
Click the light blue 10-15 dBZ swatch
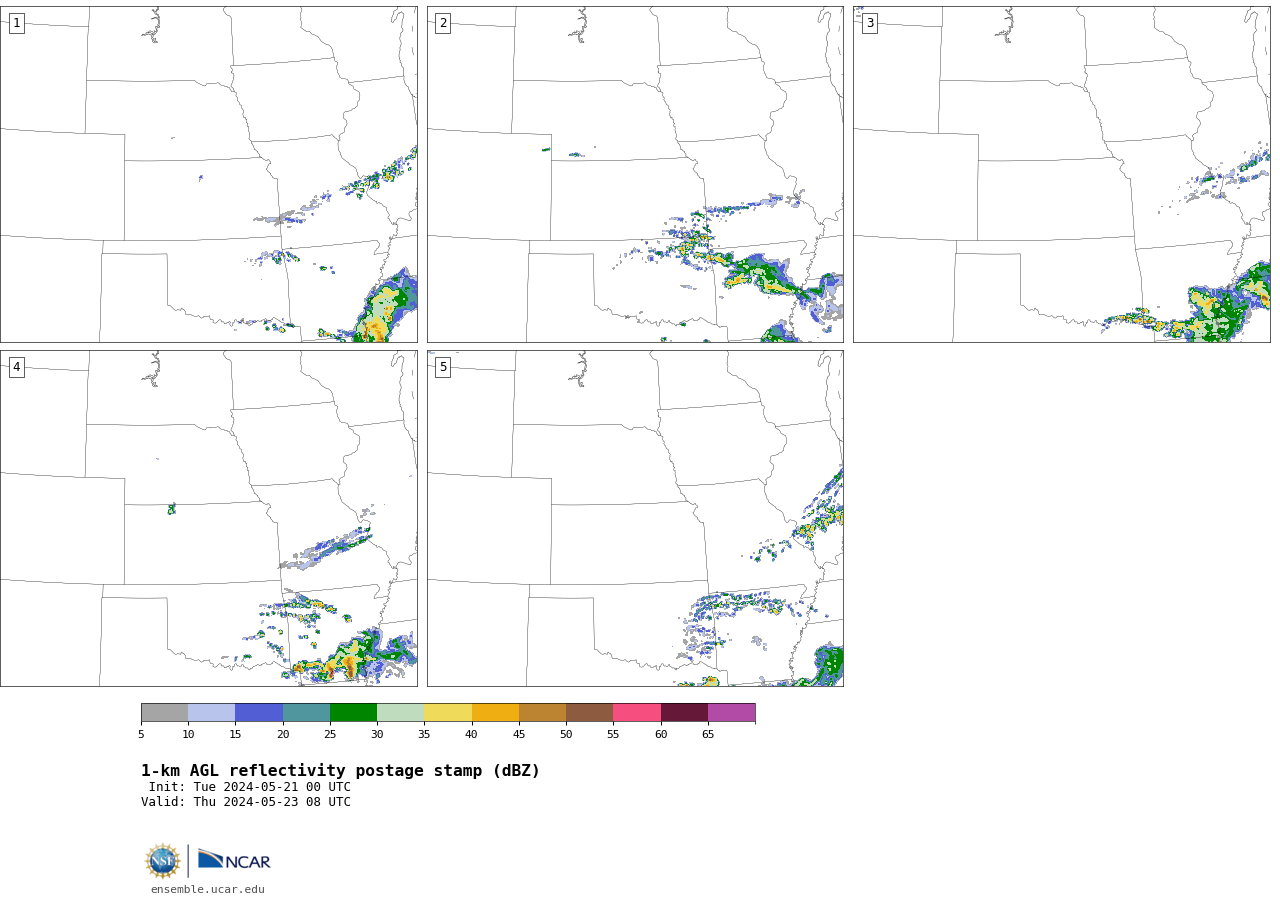212,713
